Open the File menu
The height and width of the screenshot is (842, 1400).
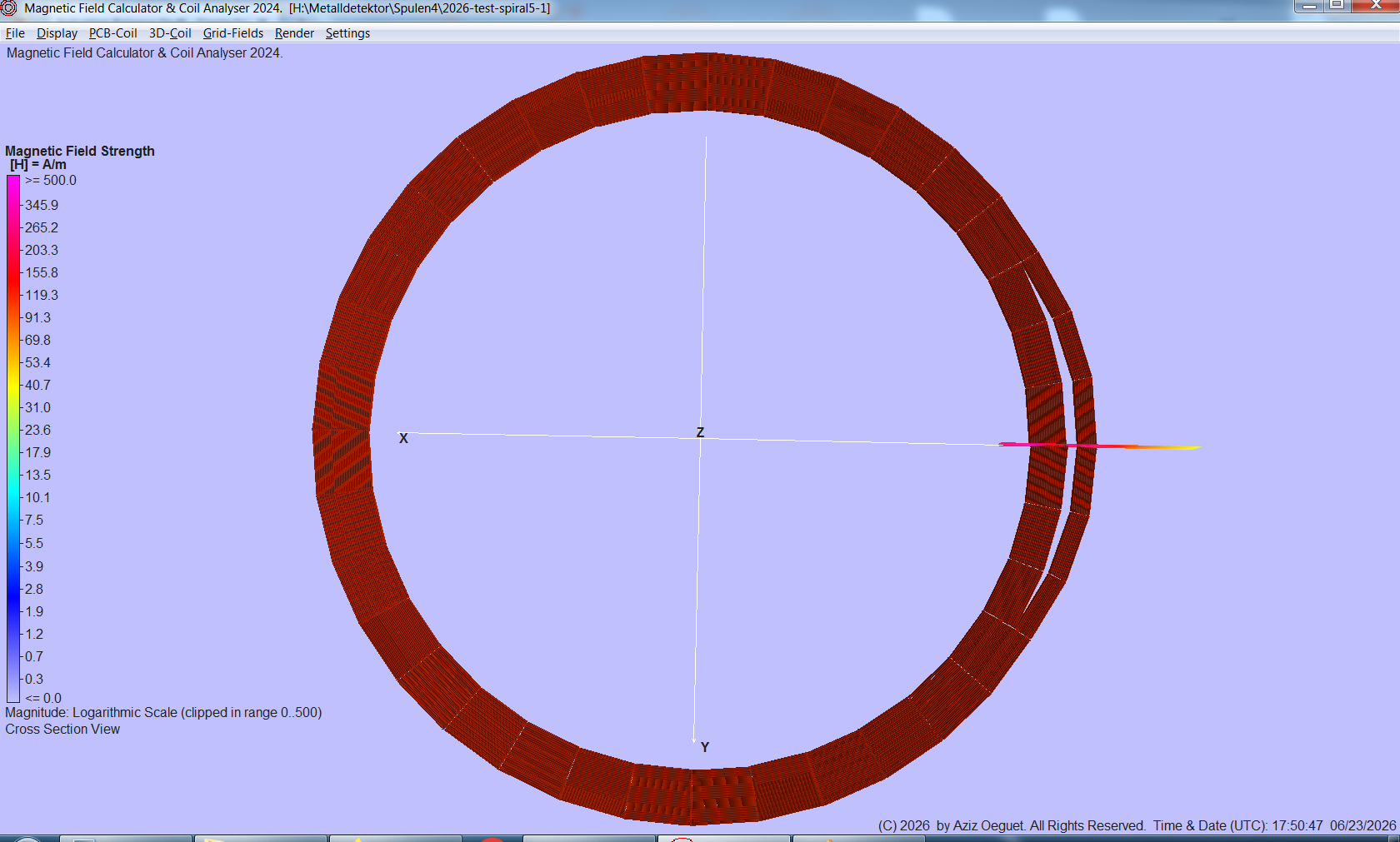(x=15, y=33)
